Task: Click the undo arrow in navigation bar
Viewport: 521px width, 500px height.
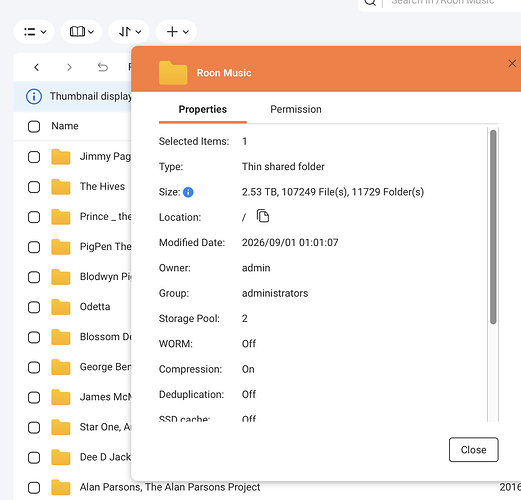Action: pos(103,67)
